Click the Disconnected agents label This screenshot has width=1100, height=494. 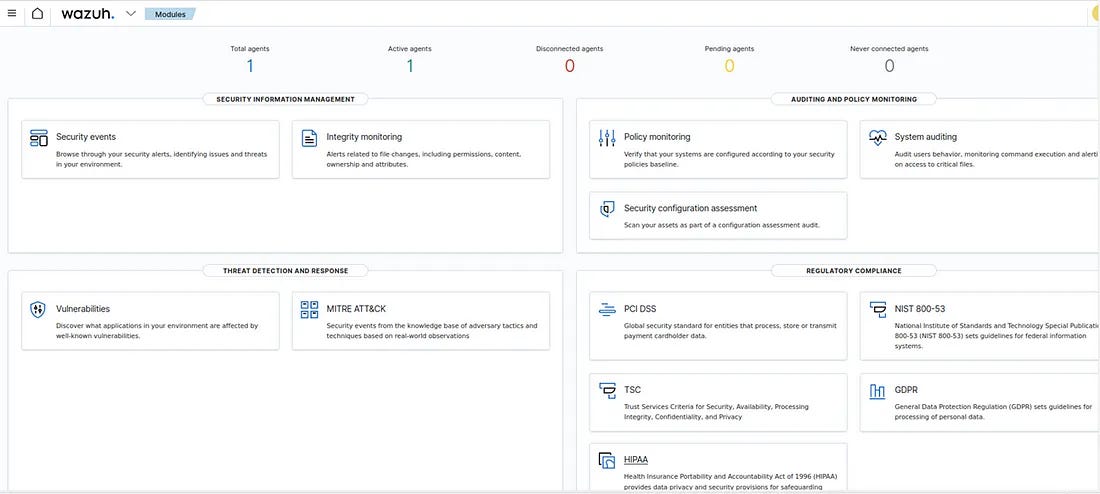pyautogui.click(x=570, y=49)
